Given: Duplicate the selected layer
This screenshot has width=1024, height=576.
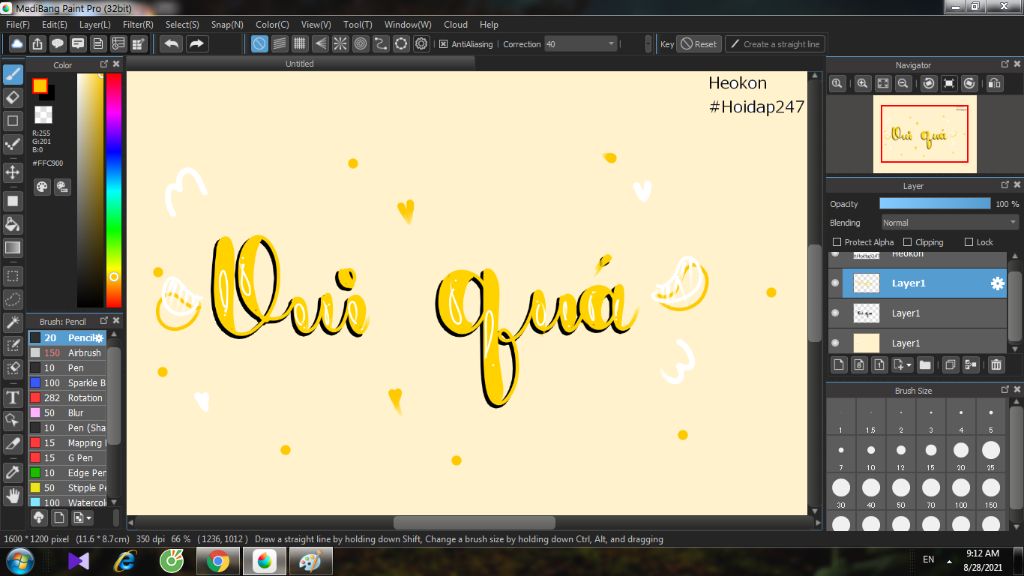Looking at the screenshot, I should [950, 365].
